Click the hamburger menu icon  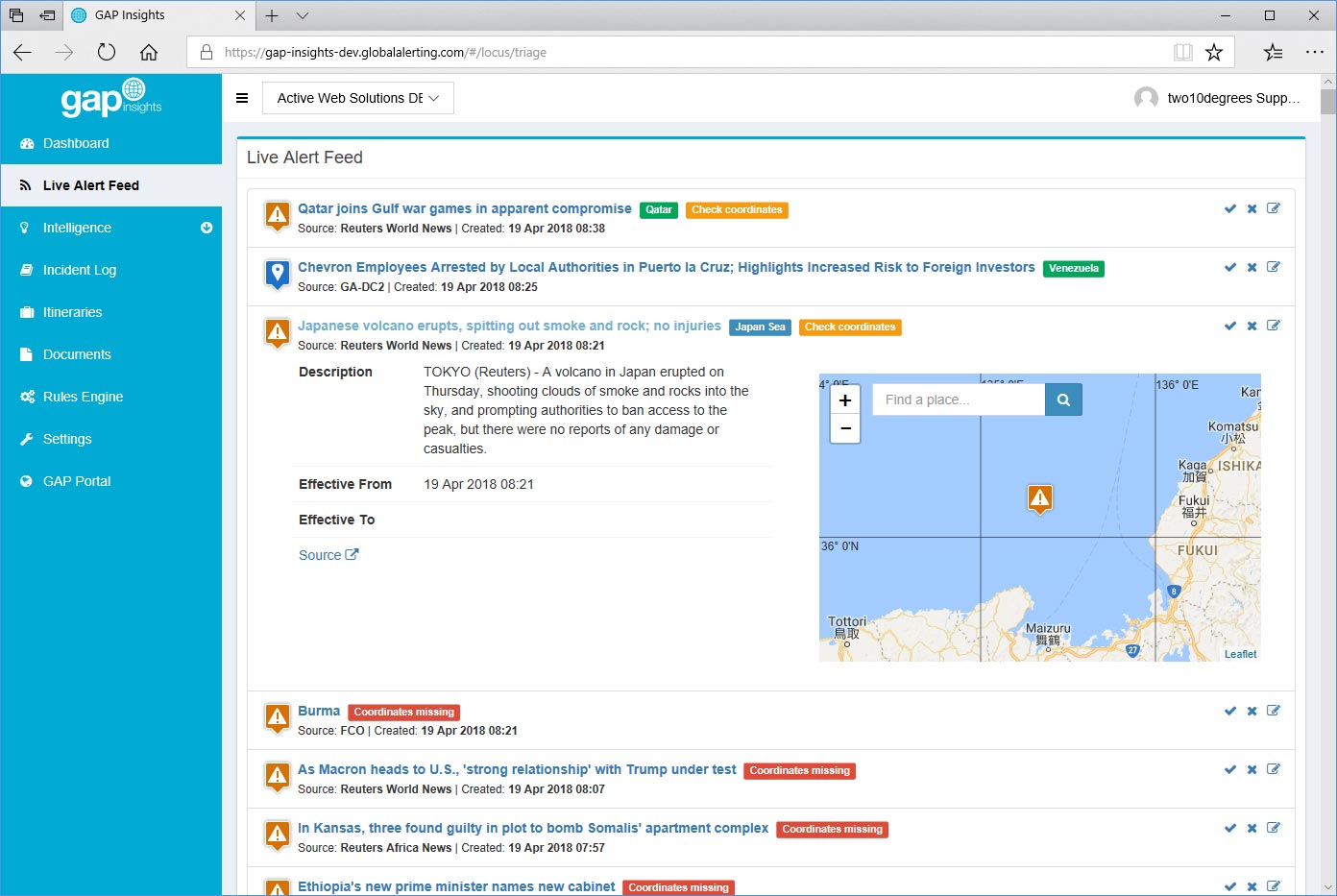(x=242, y=98)
